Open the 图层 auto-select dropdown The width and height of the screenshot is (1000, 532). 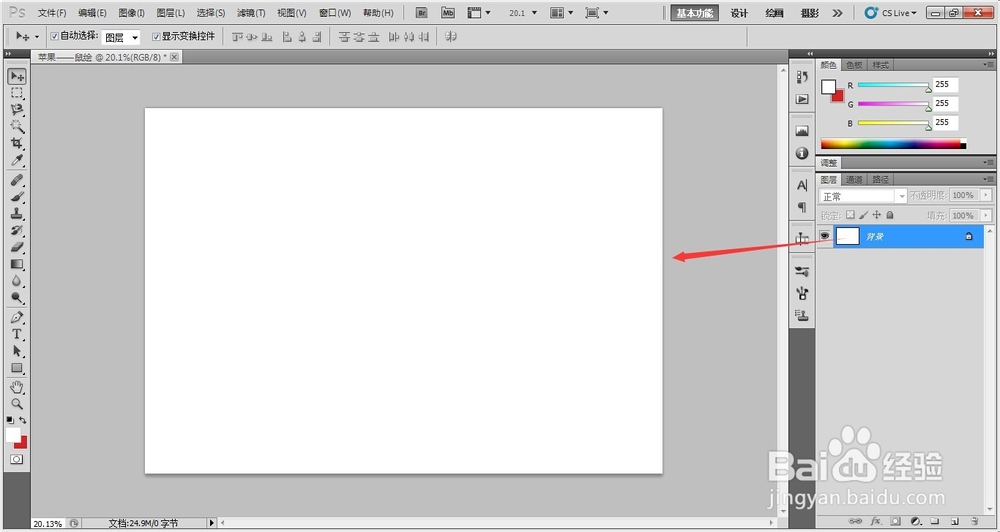(x=121, y=38)
